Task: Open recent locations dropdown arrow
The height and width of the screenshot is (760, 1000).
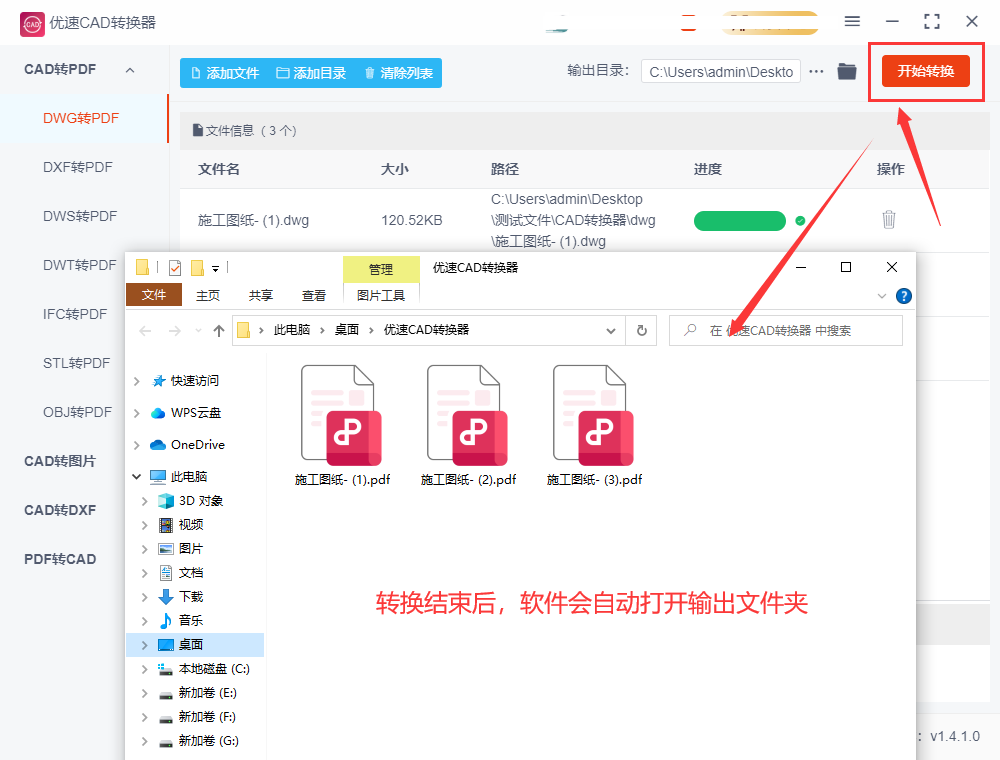Action: tap(198, 330)
